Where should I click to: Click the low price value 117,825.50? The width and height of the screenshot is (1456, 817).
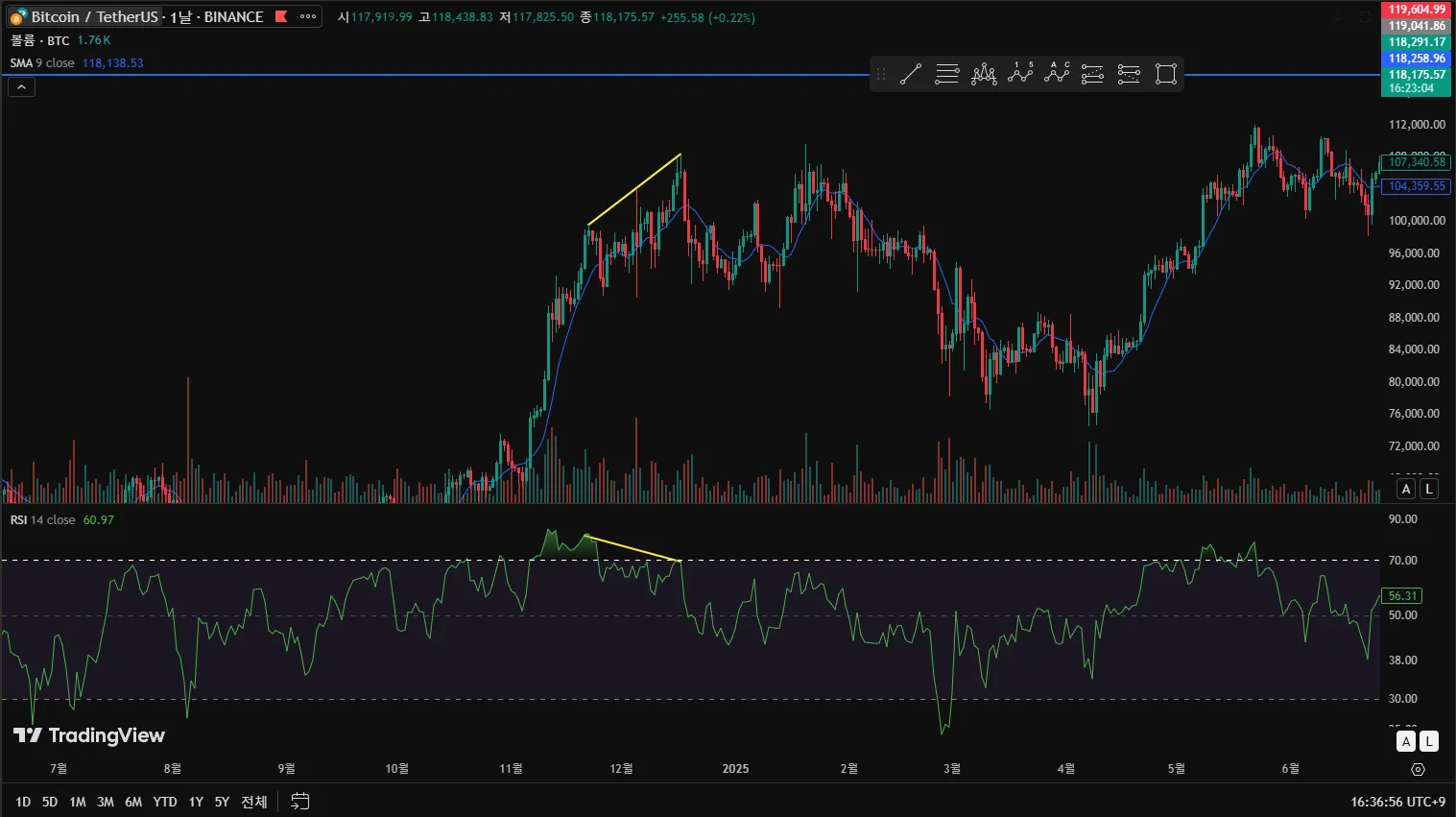[x=542, y=17]
